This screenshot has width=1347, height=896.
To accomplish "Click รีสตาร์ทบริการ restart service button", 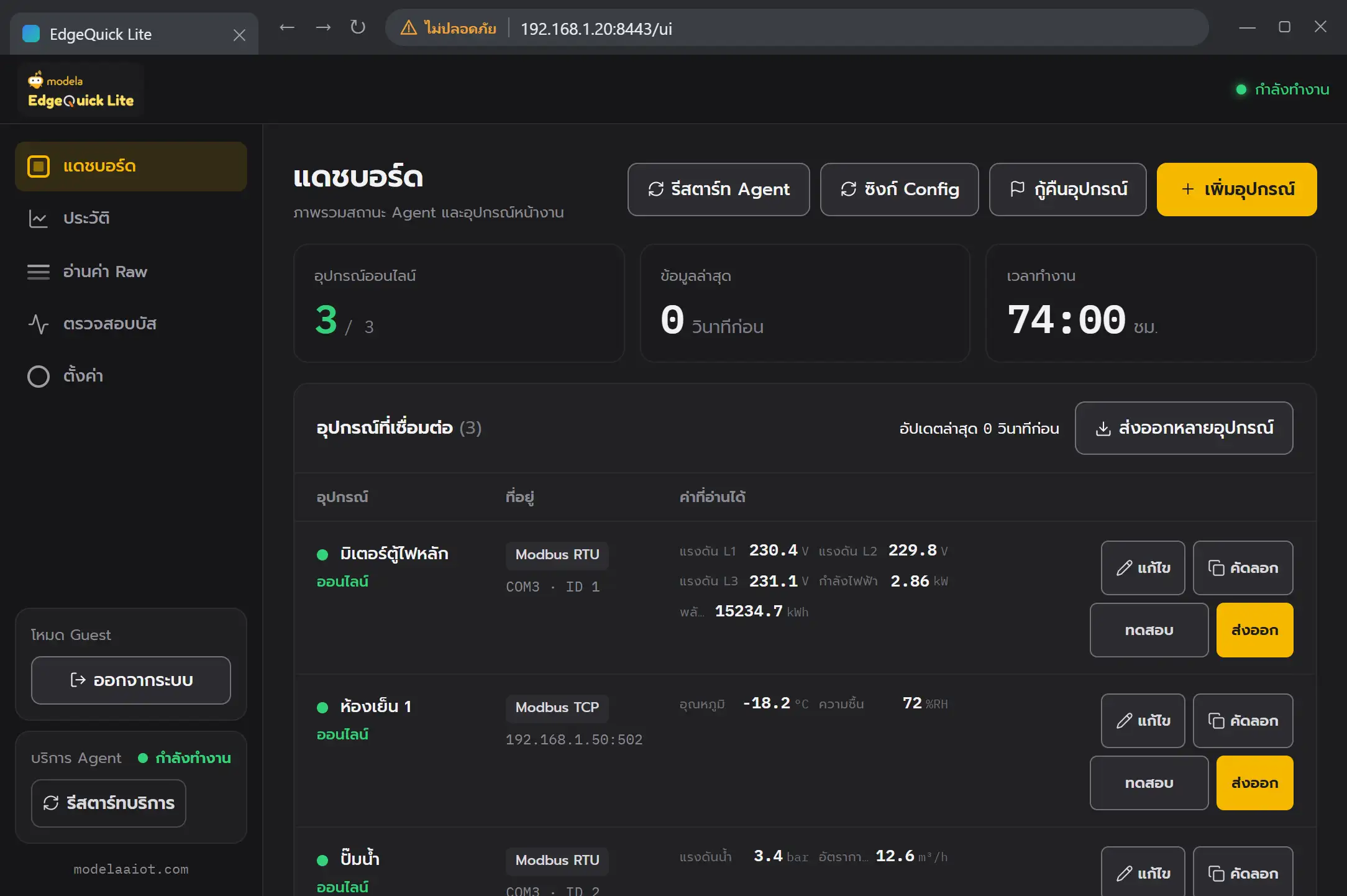I will pos(109,803).
